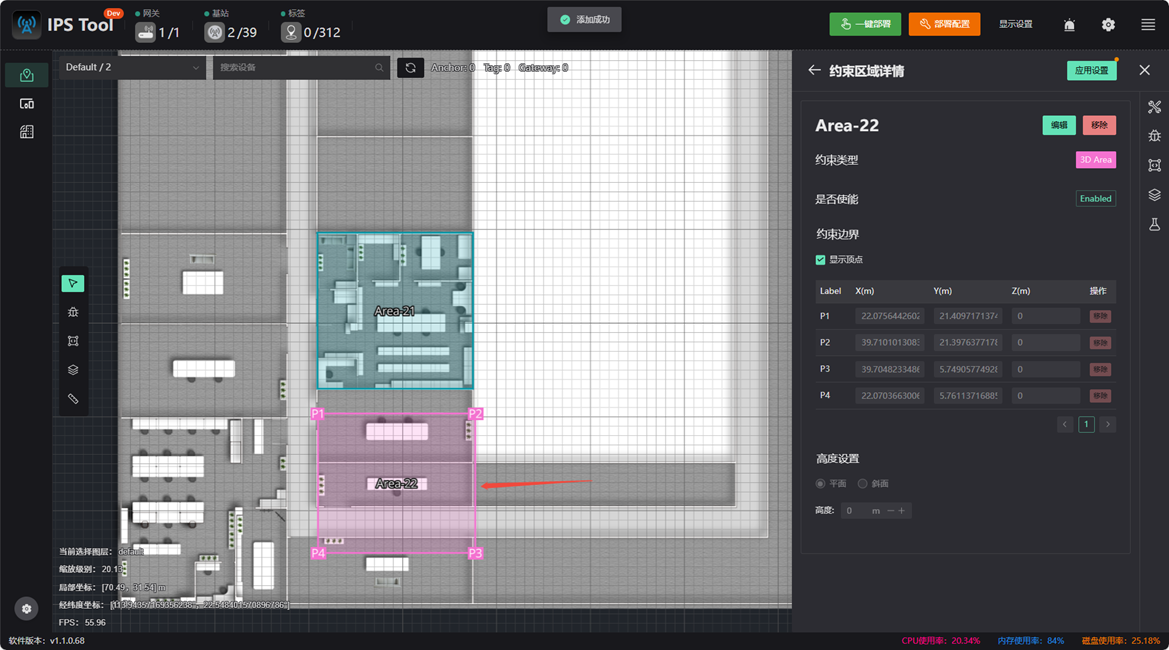Image resolution: width=1169 pixels, height=650 pixels.
Task: Select the flat plane height radio option
Action: [820, 484]
